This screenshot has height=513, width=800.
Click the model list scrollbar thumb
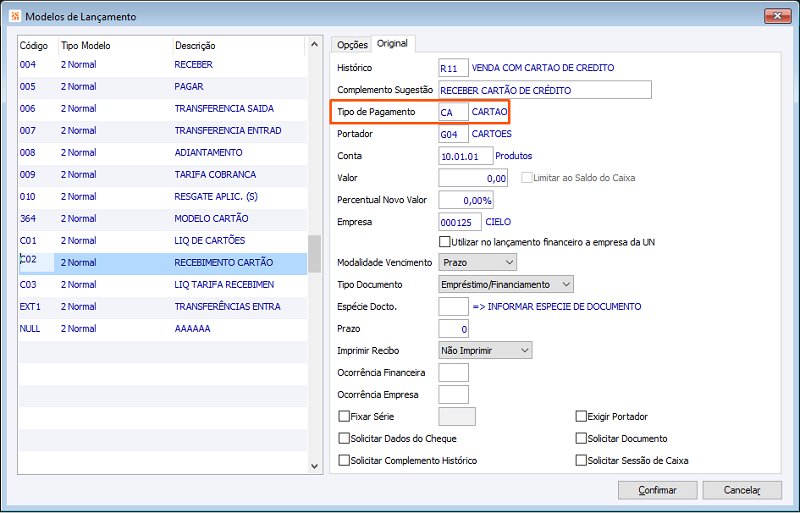[x=314, y=254]
